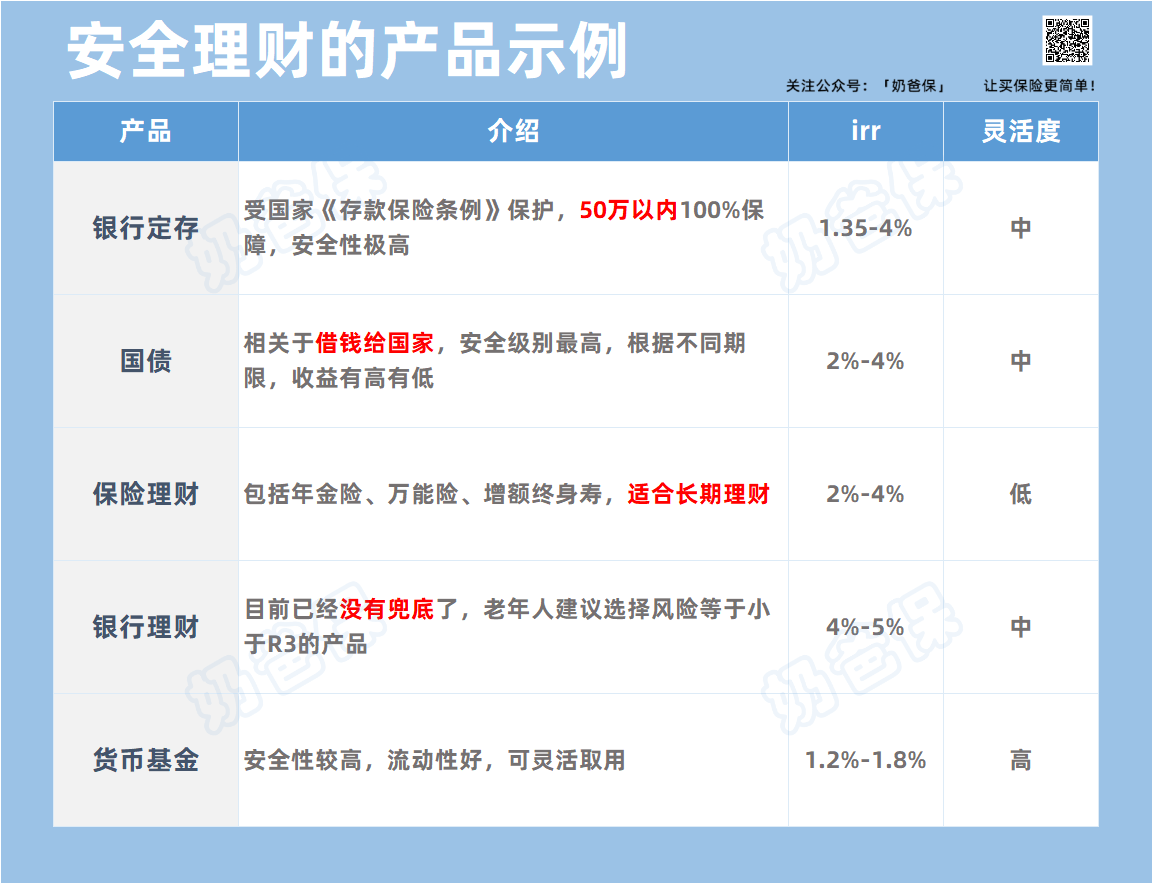Click the 银行定存 product cell
The width and height of the screenshot is (1152, 883).
click(146, 228)
